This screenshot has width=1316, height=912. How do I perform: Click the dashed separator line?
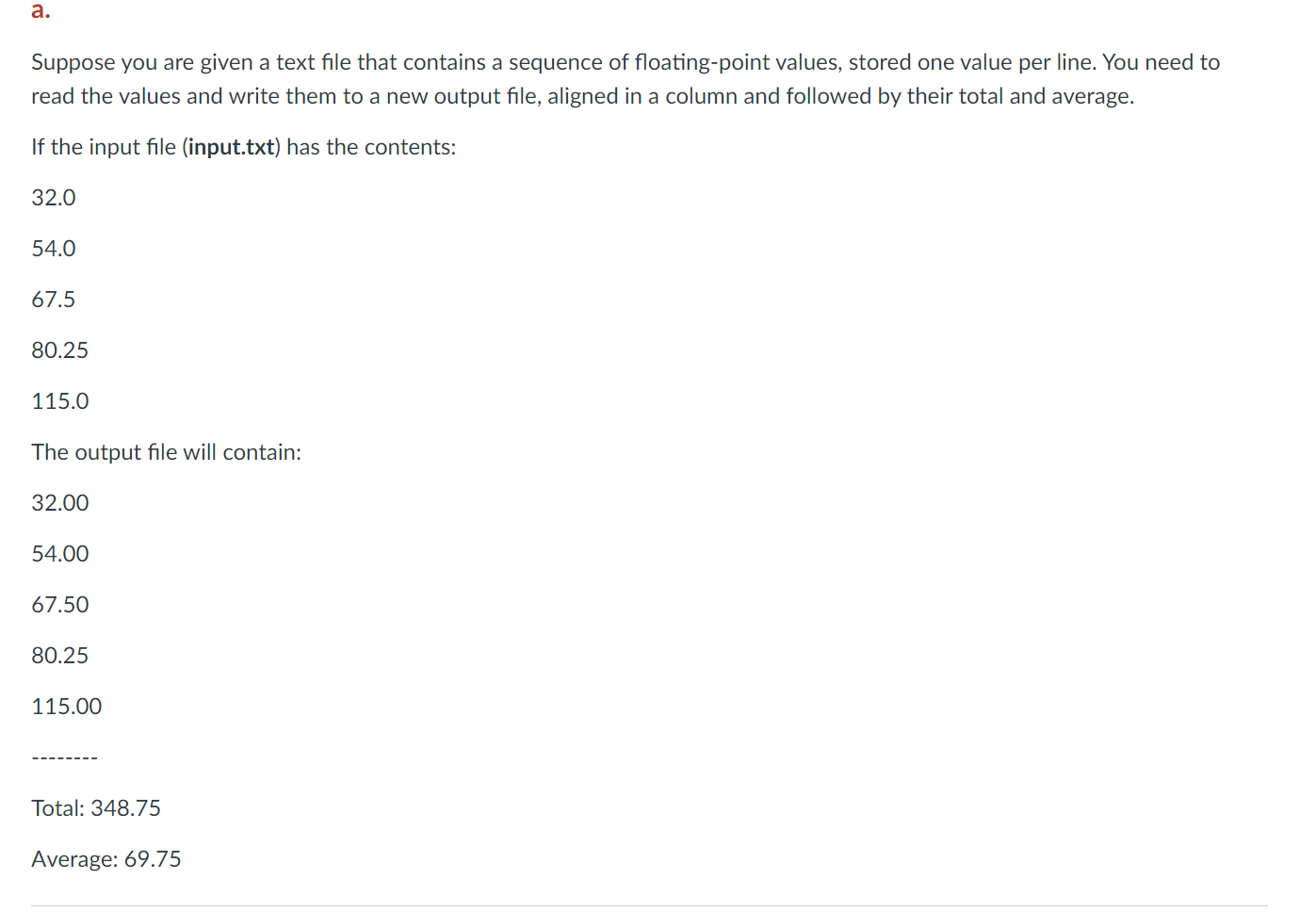click(65, 758)
